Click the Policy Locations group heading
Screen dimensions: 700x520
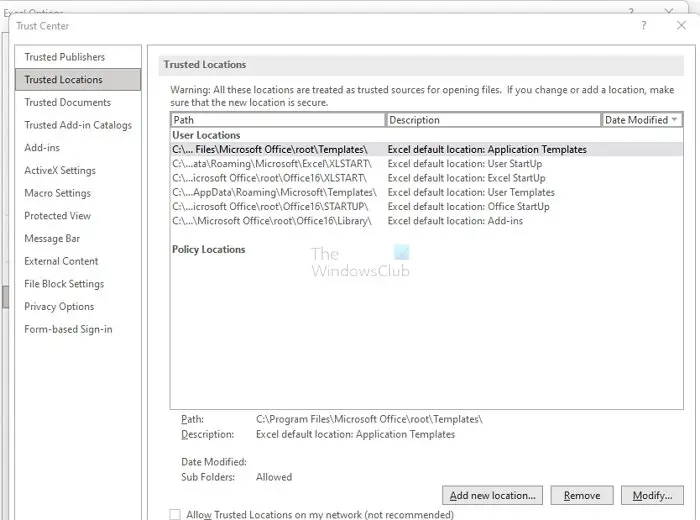coord(208,250)
